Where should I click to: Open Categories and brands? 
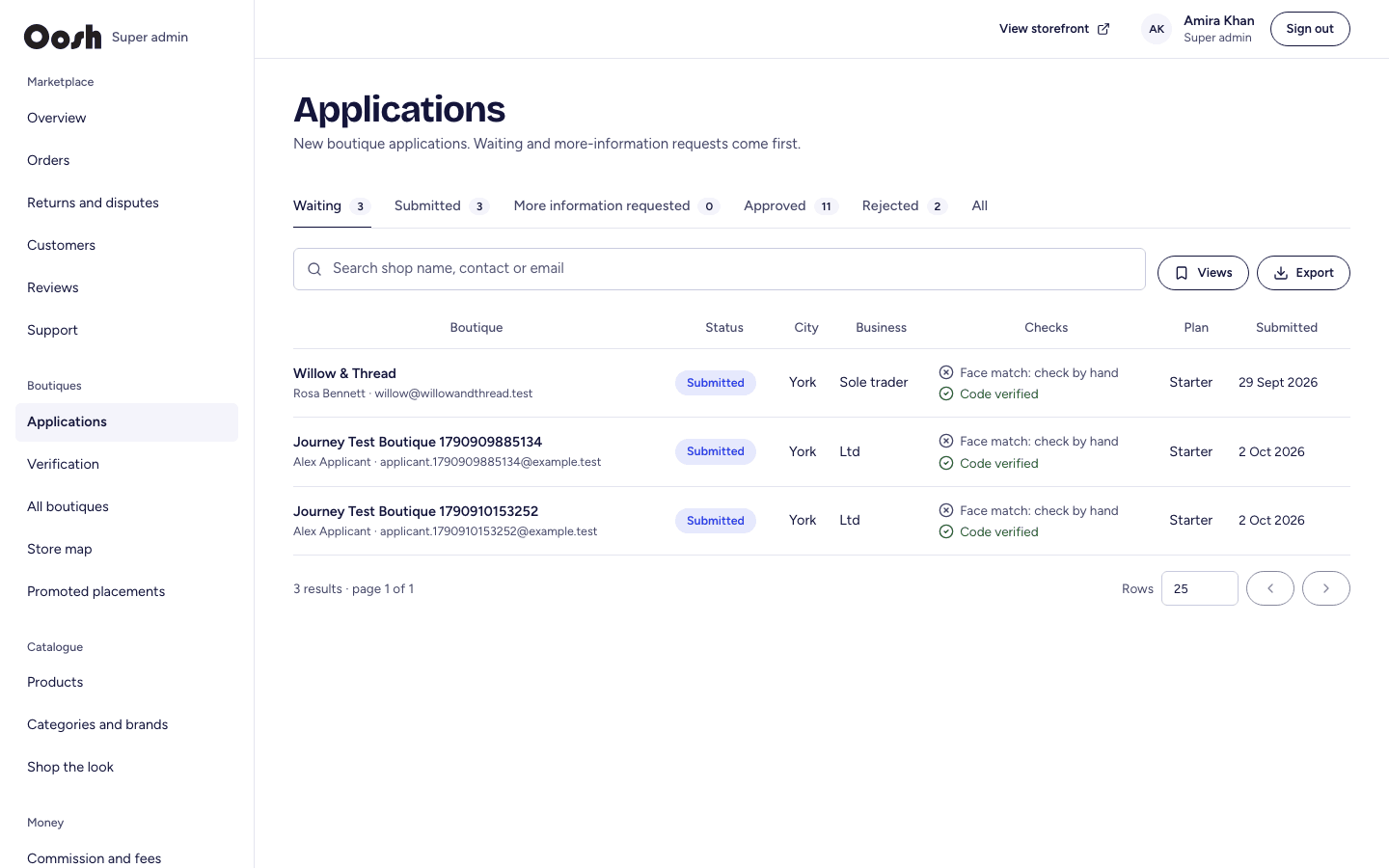[x=126, y=724]
